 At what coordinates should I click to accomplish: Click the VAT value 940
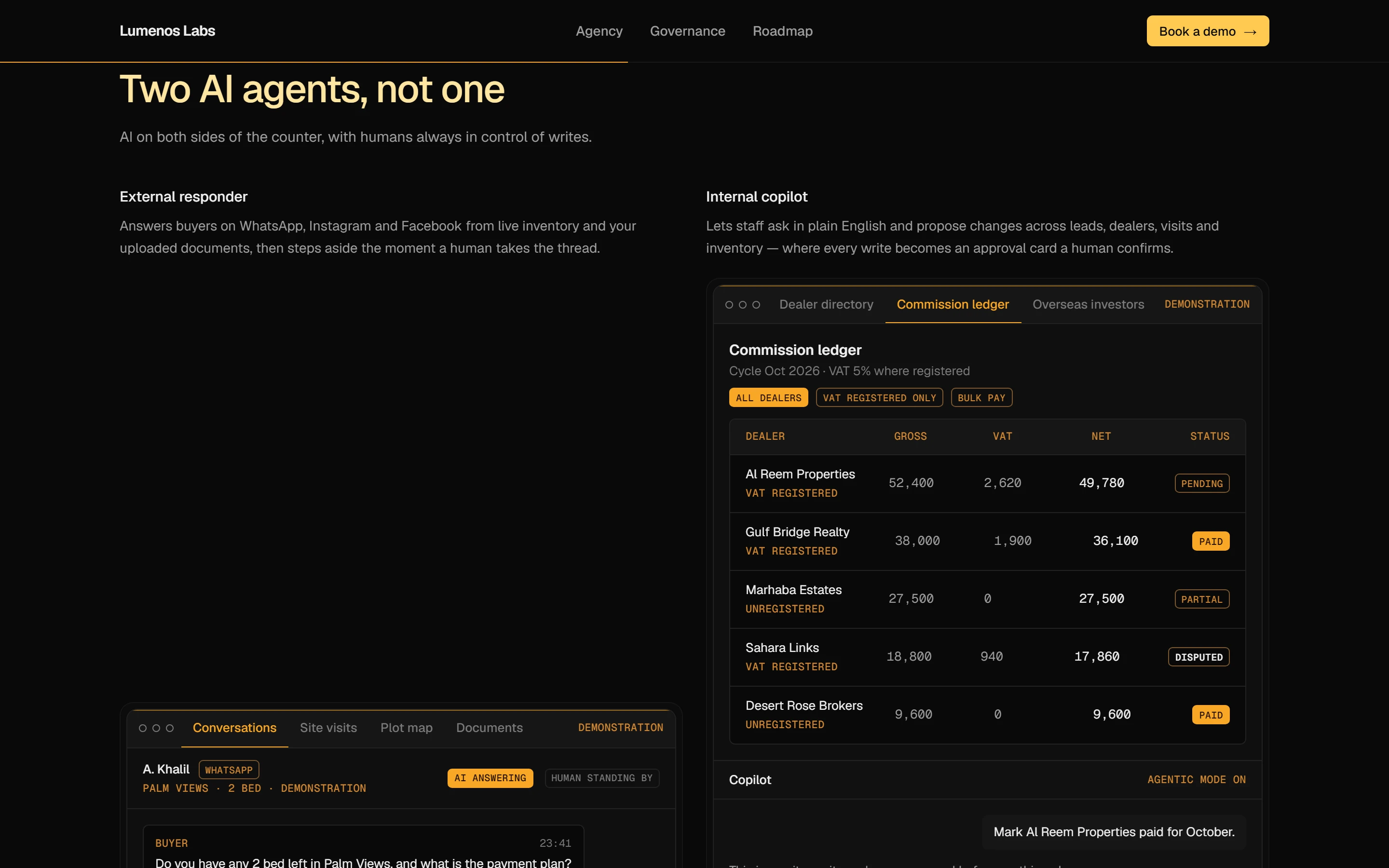click(x=991, y=656)
